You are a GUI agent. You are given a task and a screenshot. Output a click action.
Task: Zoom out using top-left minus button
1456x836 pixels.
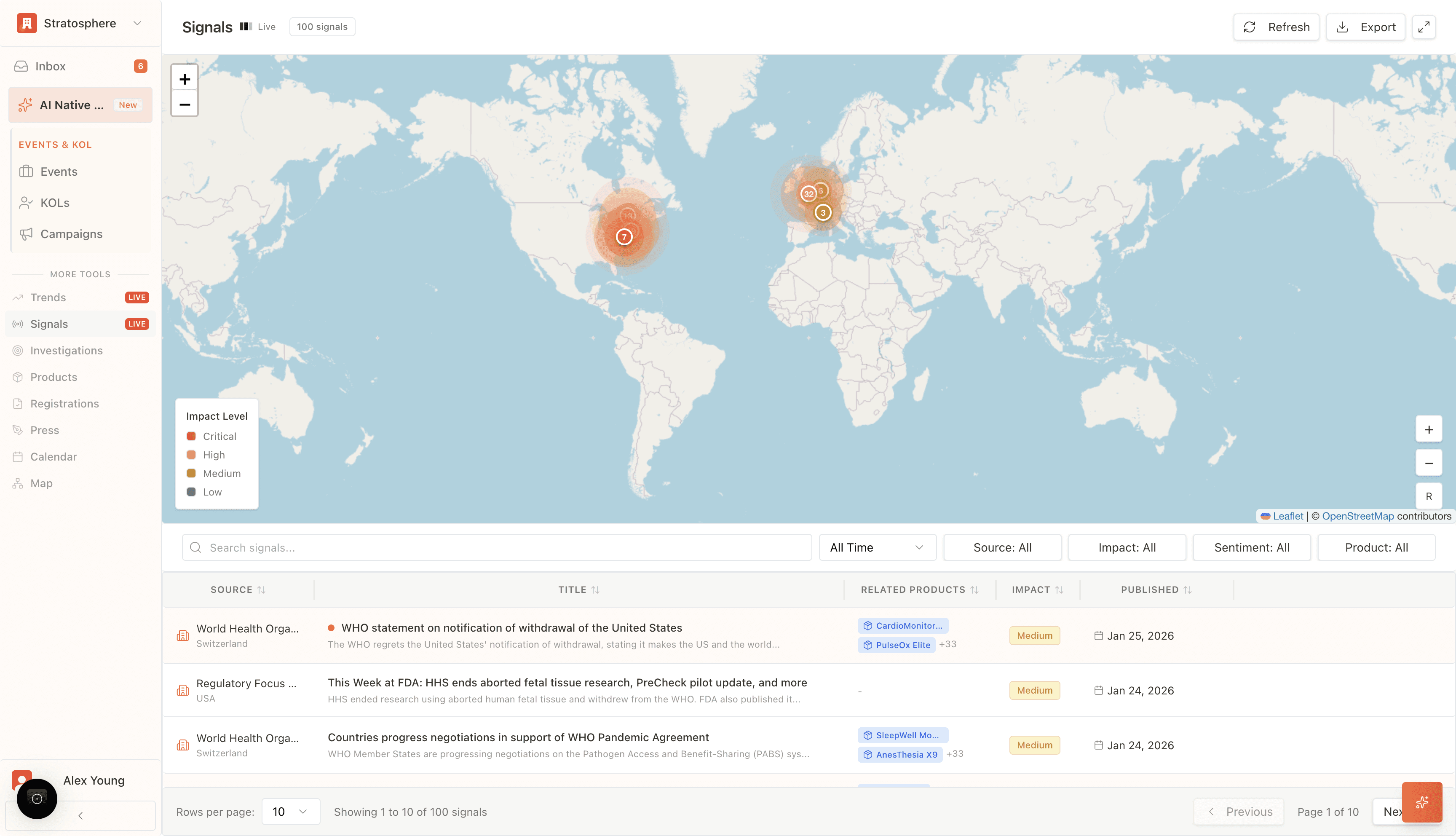[x=184, y=104]
